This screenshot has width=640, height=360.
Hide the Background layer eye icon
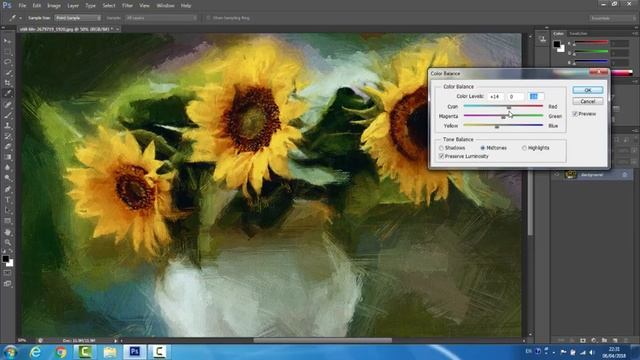pyautogui.click(x=556, y=175)
